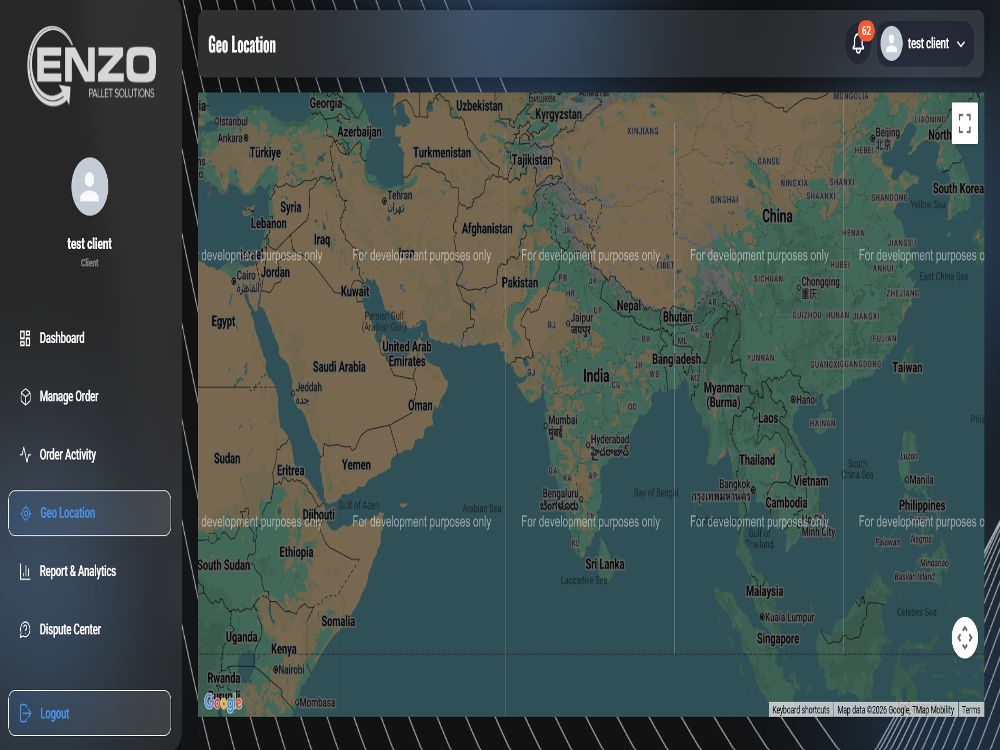Click the Vietnam map label
1000x750 pixels.
[811, 481]
